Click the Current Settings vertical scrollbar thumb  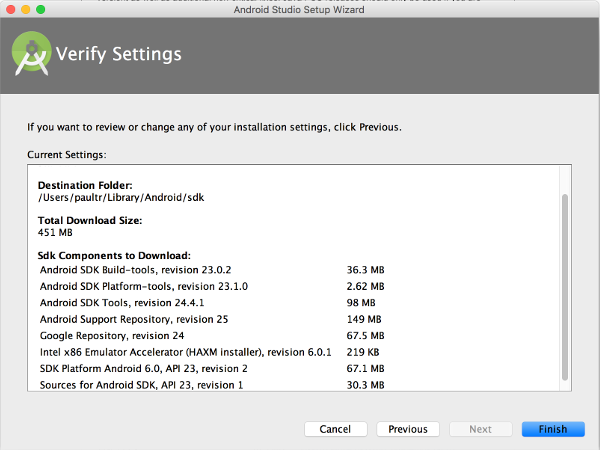tap(565, 287)
